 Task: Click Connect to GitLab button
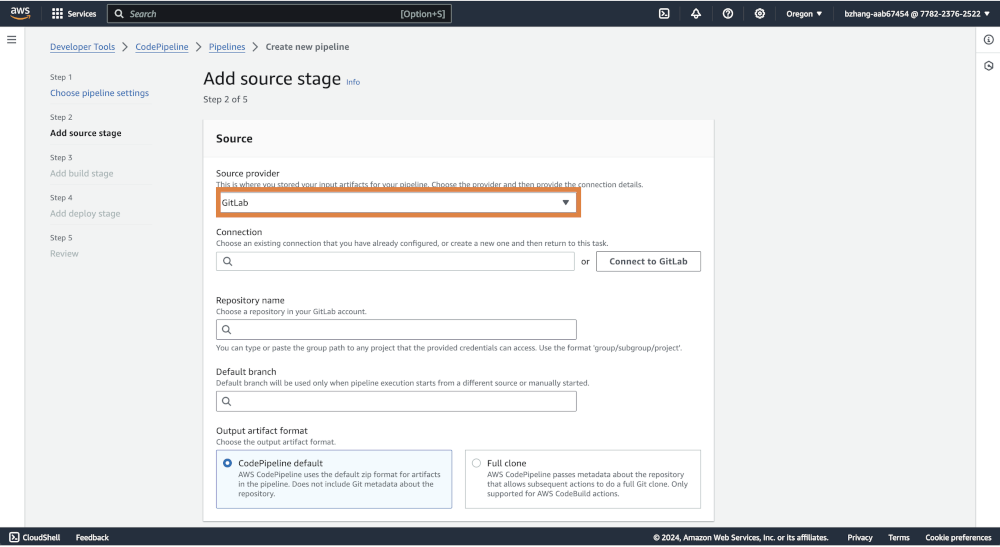pos(648,261)
